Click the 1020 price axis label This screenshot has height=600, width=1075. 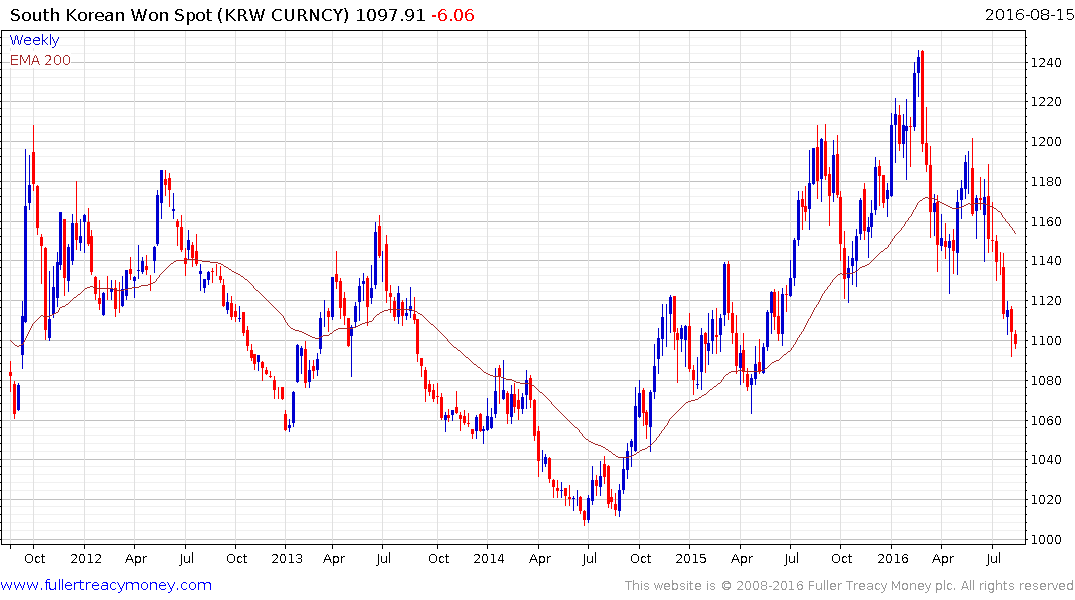[1046, 499]
